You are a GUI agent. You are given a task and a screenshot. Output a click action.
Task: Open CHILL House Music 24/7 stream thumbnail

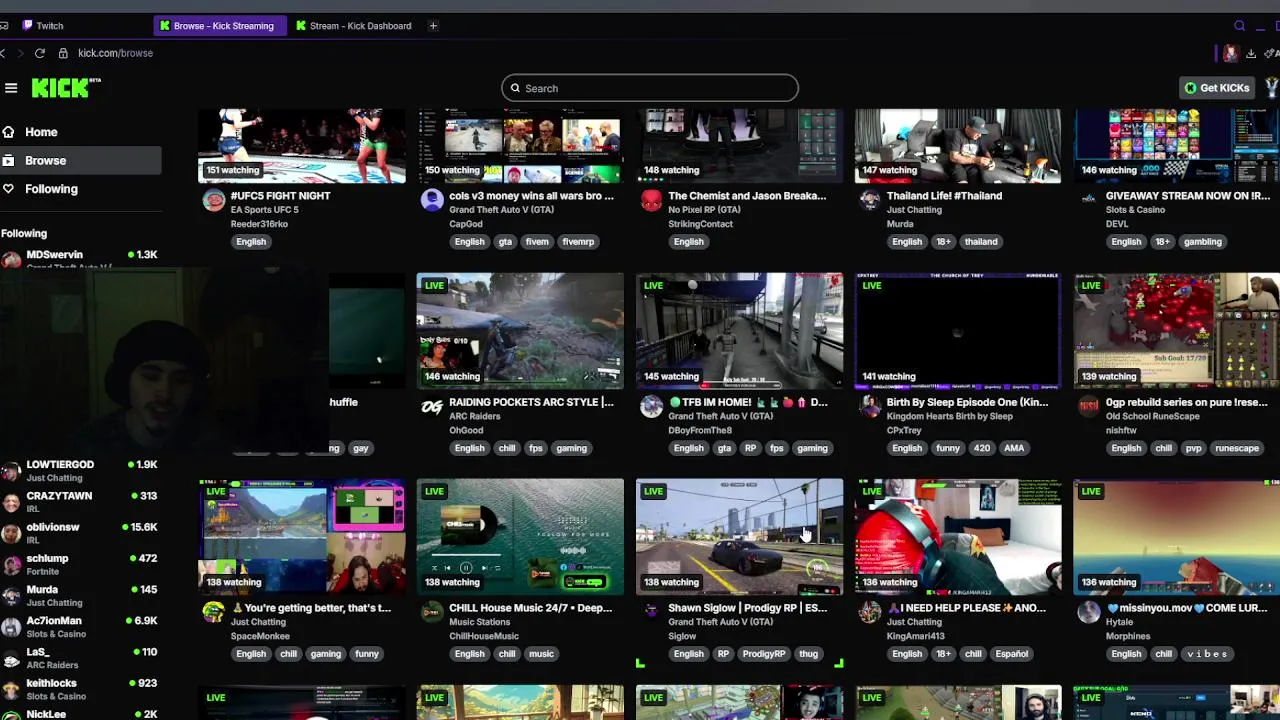(x=520, y=537)
